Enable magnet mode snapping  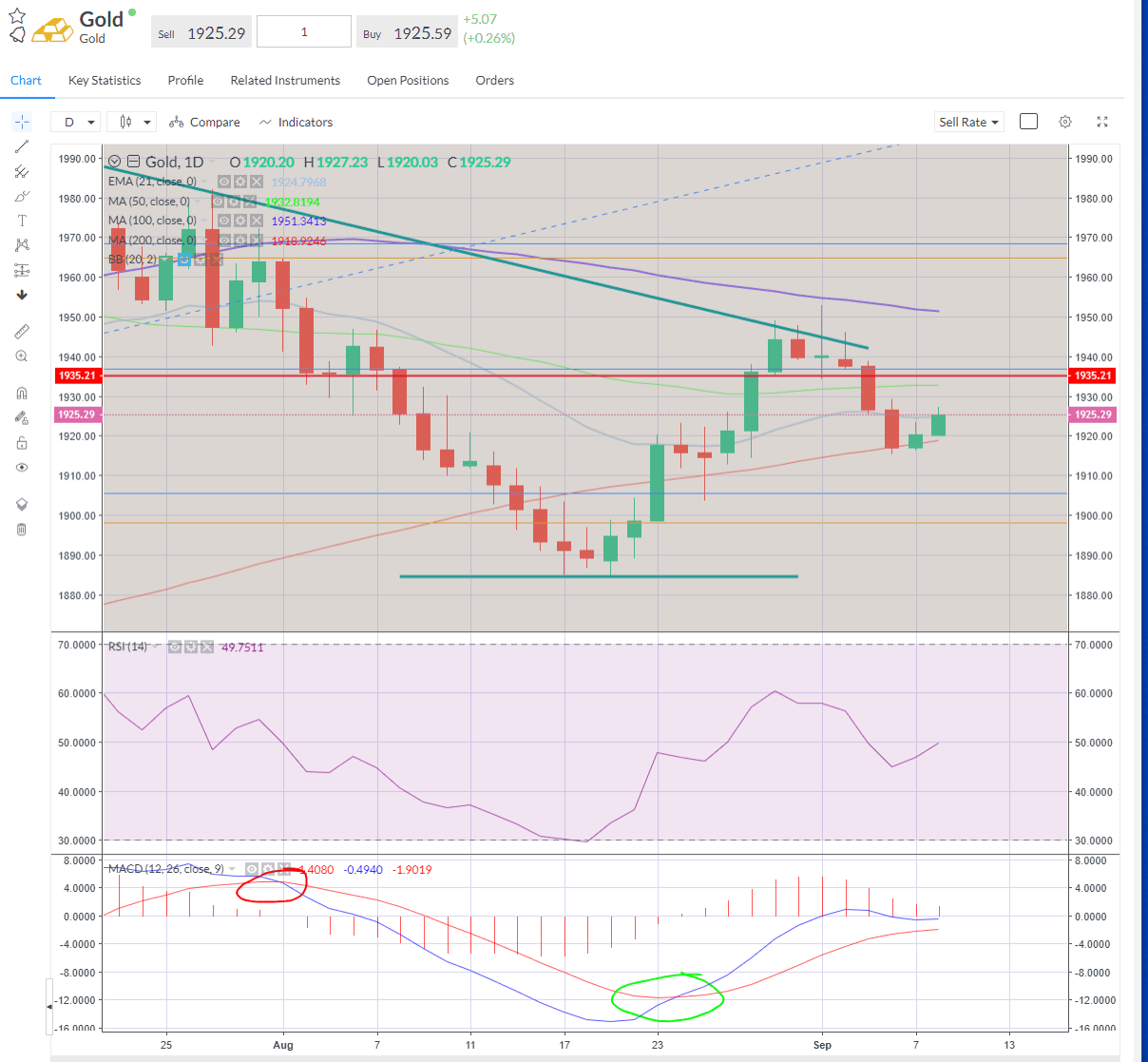coord(22,394)
